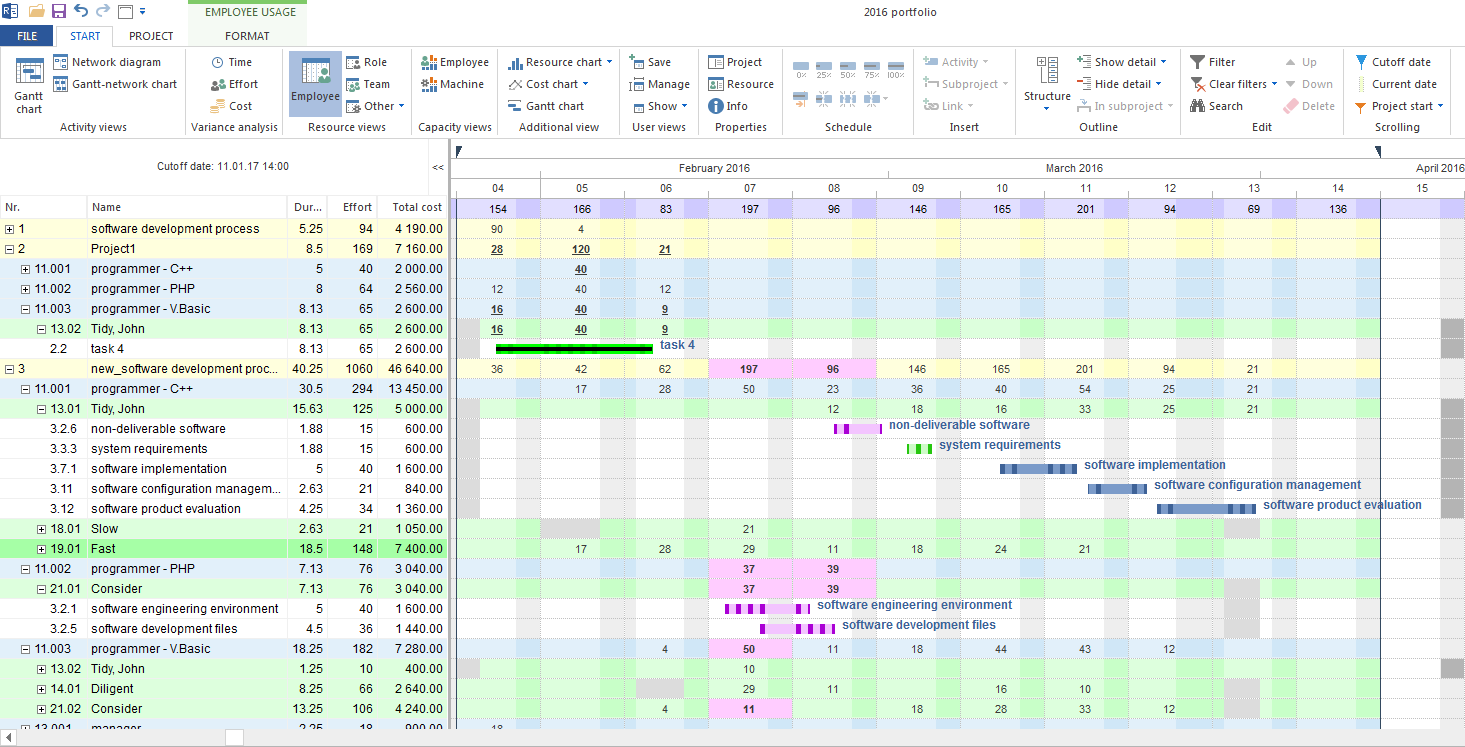Expand the 19.01 Fast row
This screenshot has height=747, width=1465.
42,549
